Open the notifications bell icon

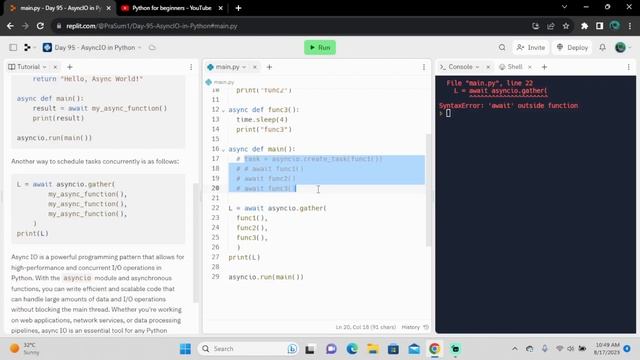[x=602, y=47]
